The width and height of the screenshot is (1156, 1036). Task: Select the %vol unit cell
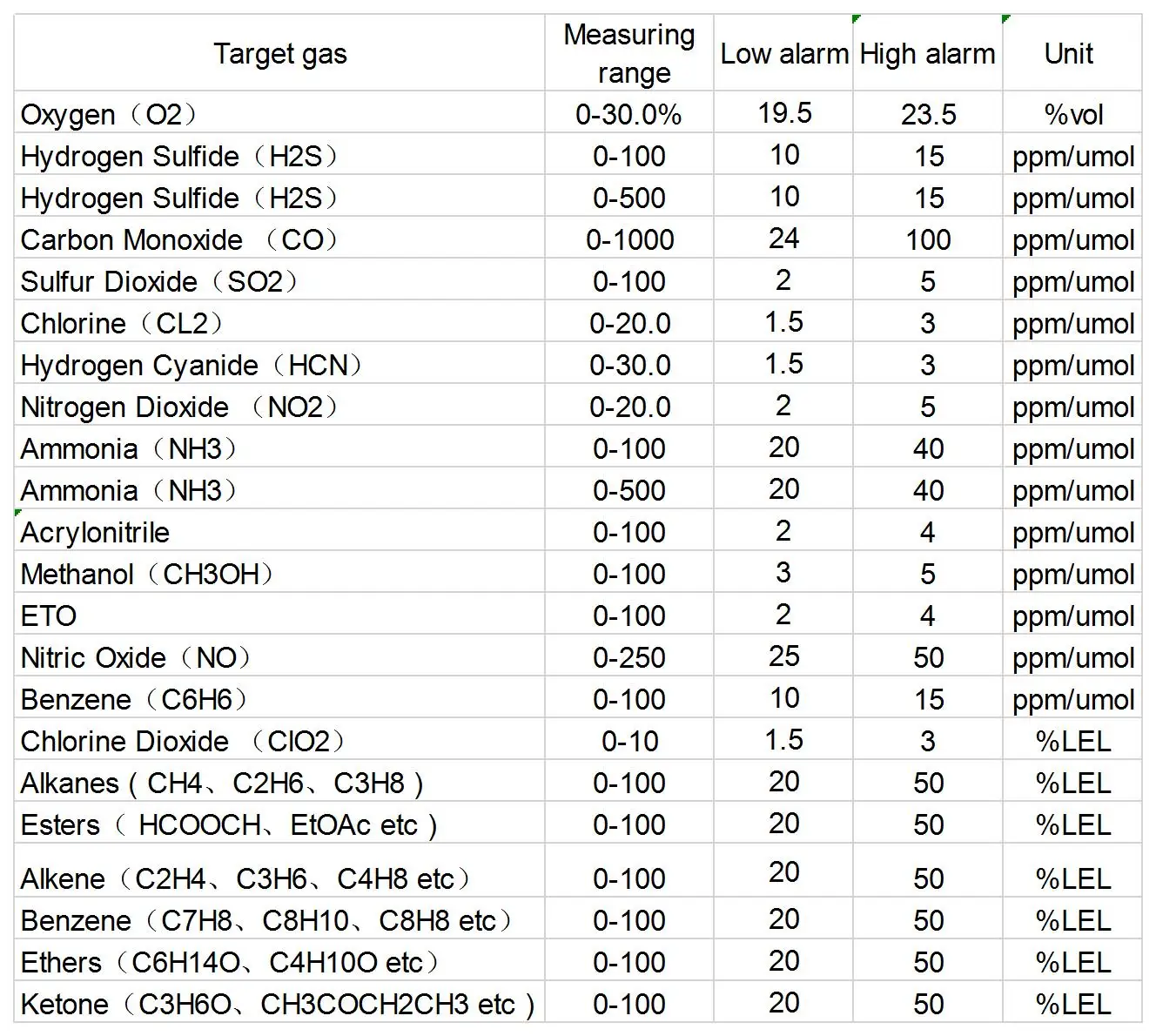tap(1072, 114)
